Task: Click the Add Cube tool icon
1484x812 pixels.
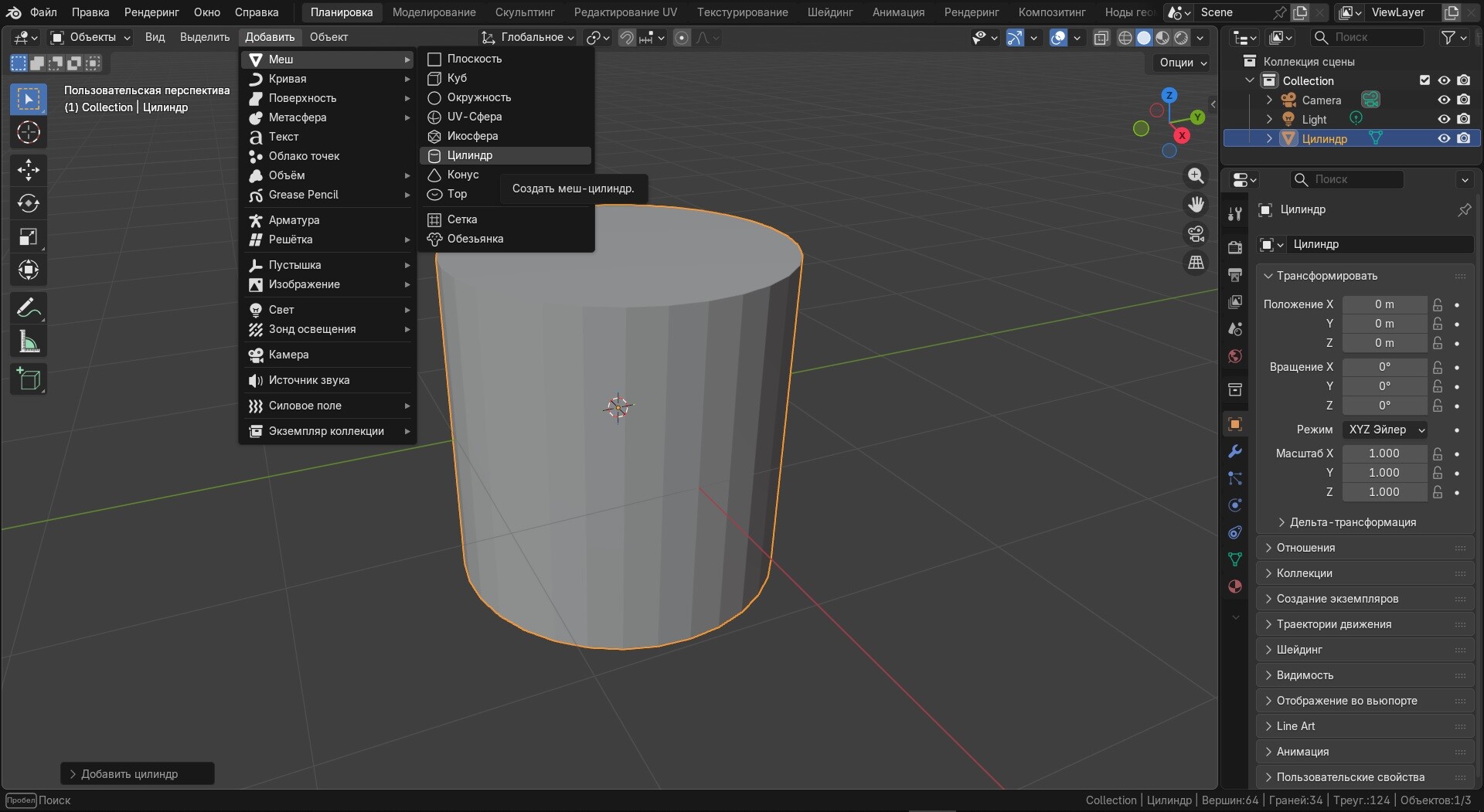Action: 29,379
